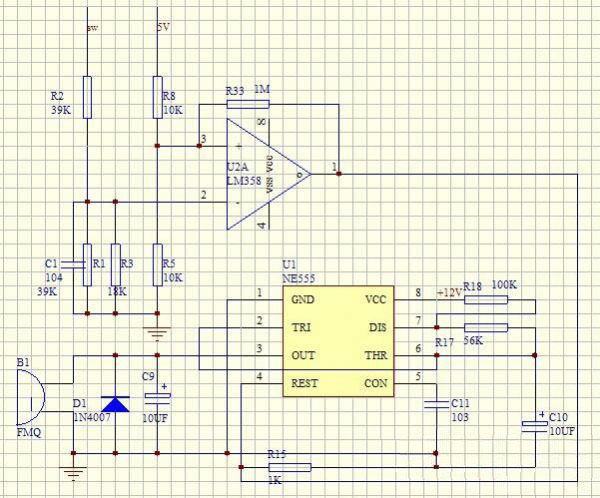Select capacitor C11 103 symbol
Viewport: 600px width, 498px height.
point(436,405)
